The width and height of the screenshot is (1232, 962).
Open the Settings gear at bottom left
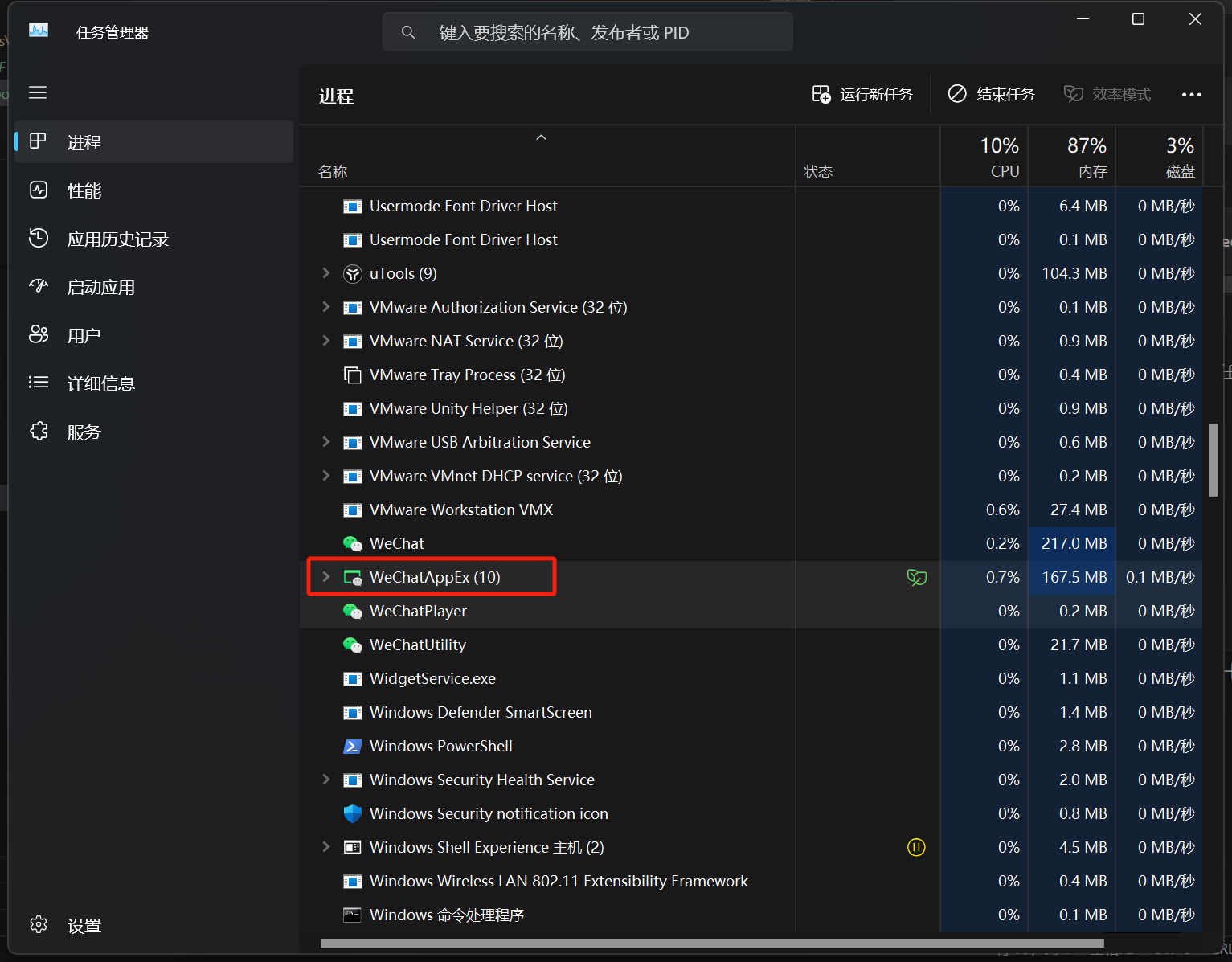[39, 925]
